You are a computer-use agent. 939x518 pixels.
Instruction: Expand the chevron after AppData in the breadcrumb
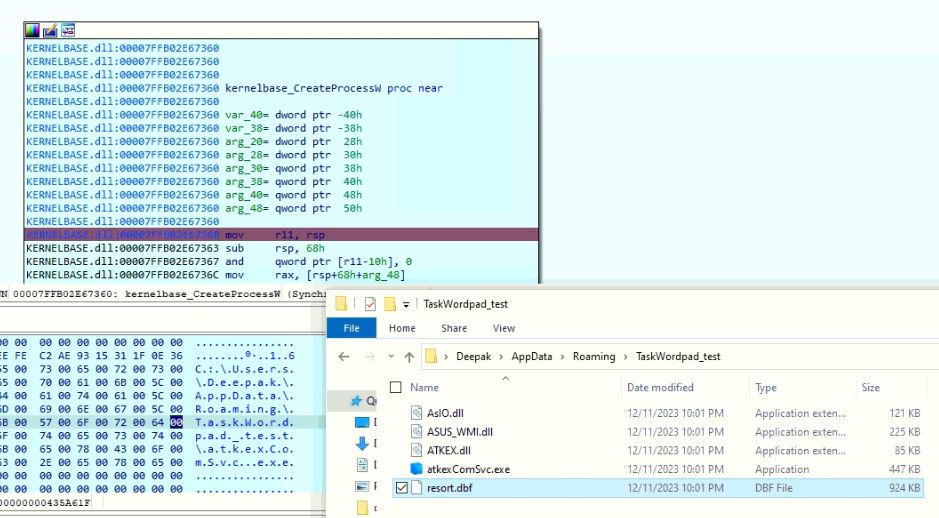563,357
